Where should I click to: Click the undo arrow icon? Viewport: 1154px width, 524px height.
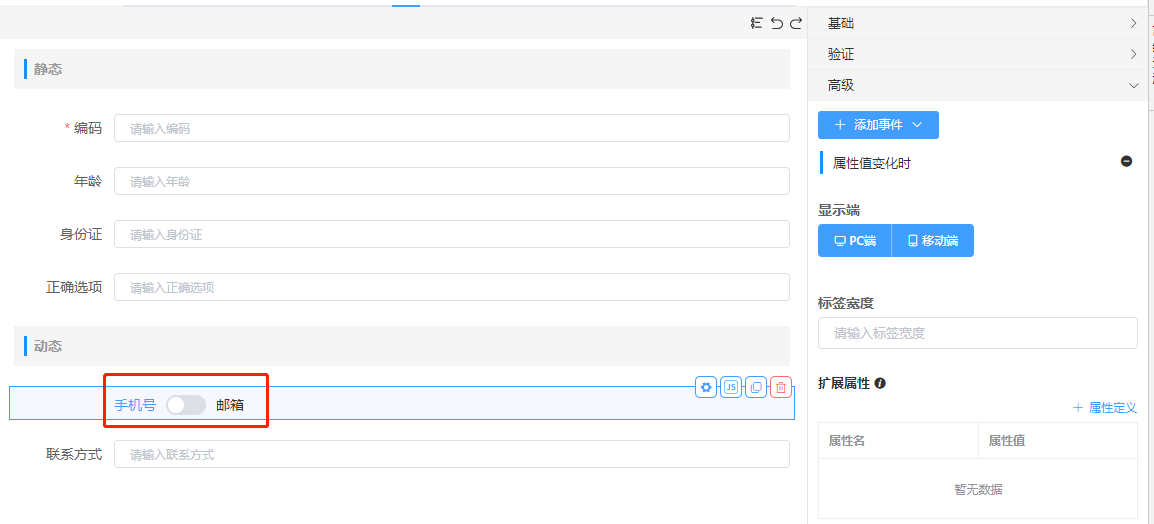777,23
